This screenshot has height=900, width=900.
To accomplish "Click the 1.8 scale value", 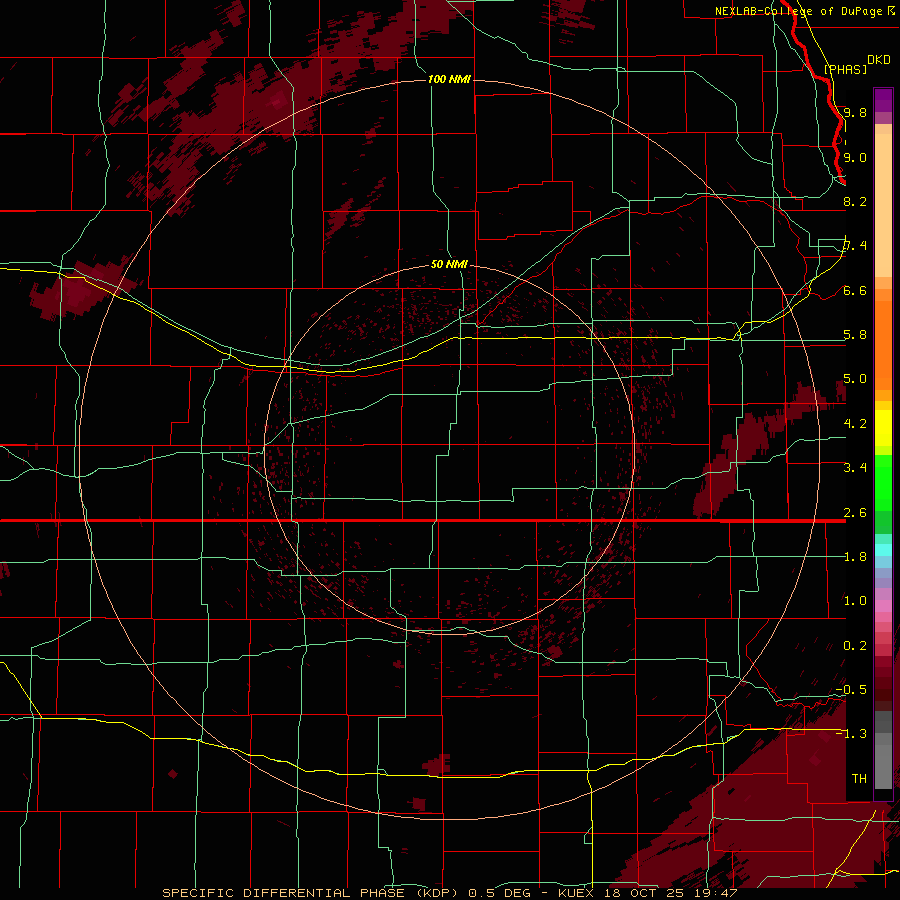I will pyautogui.click(x=855, y=557).
